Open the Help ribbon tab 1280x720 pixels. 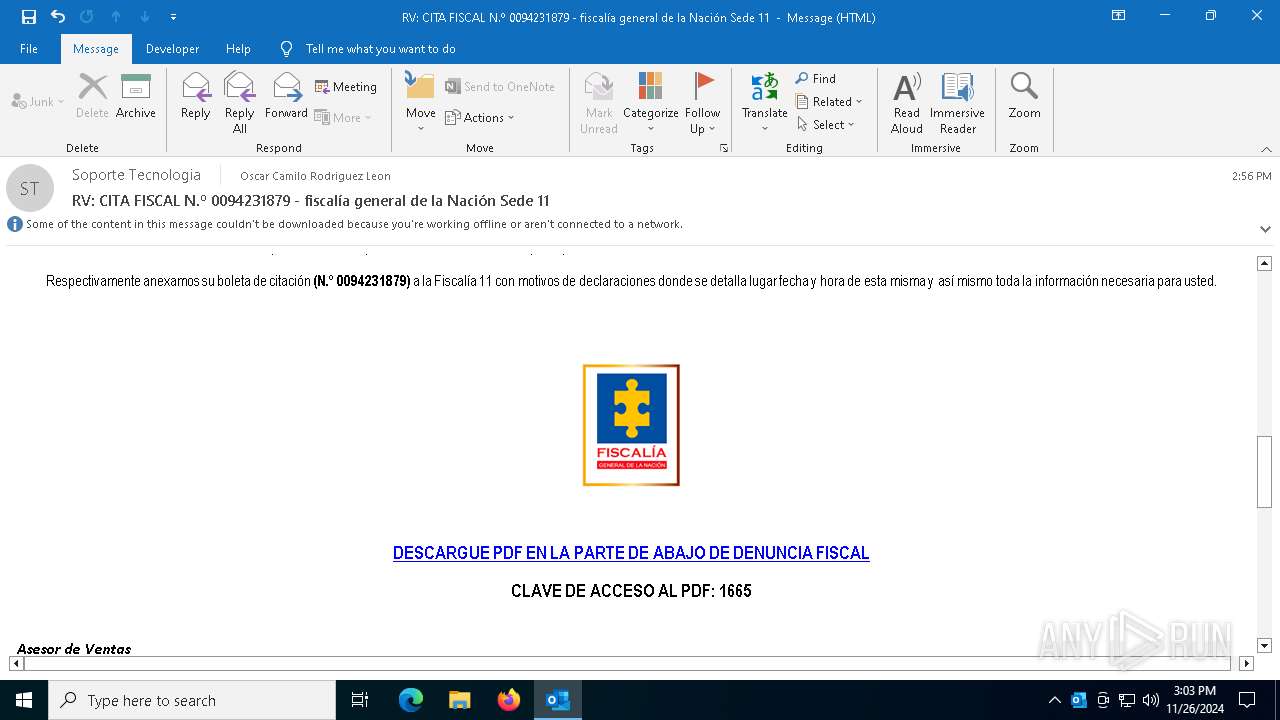coord(238,49)
